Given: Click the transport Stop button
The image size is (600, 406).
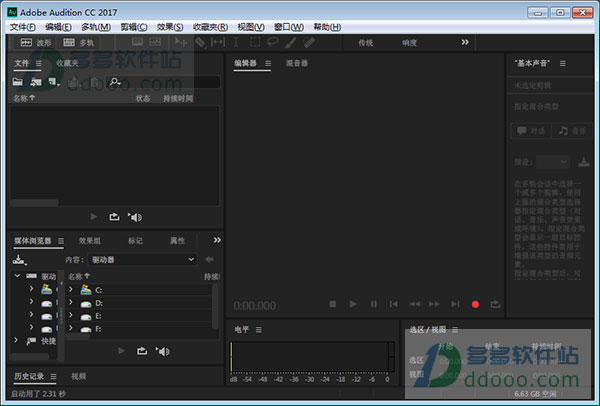Looking at the screenshot, I should click(333, 304).
